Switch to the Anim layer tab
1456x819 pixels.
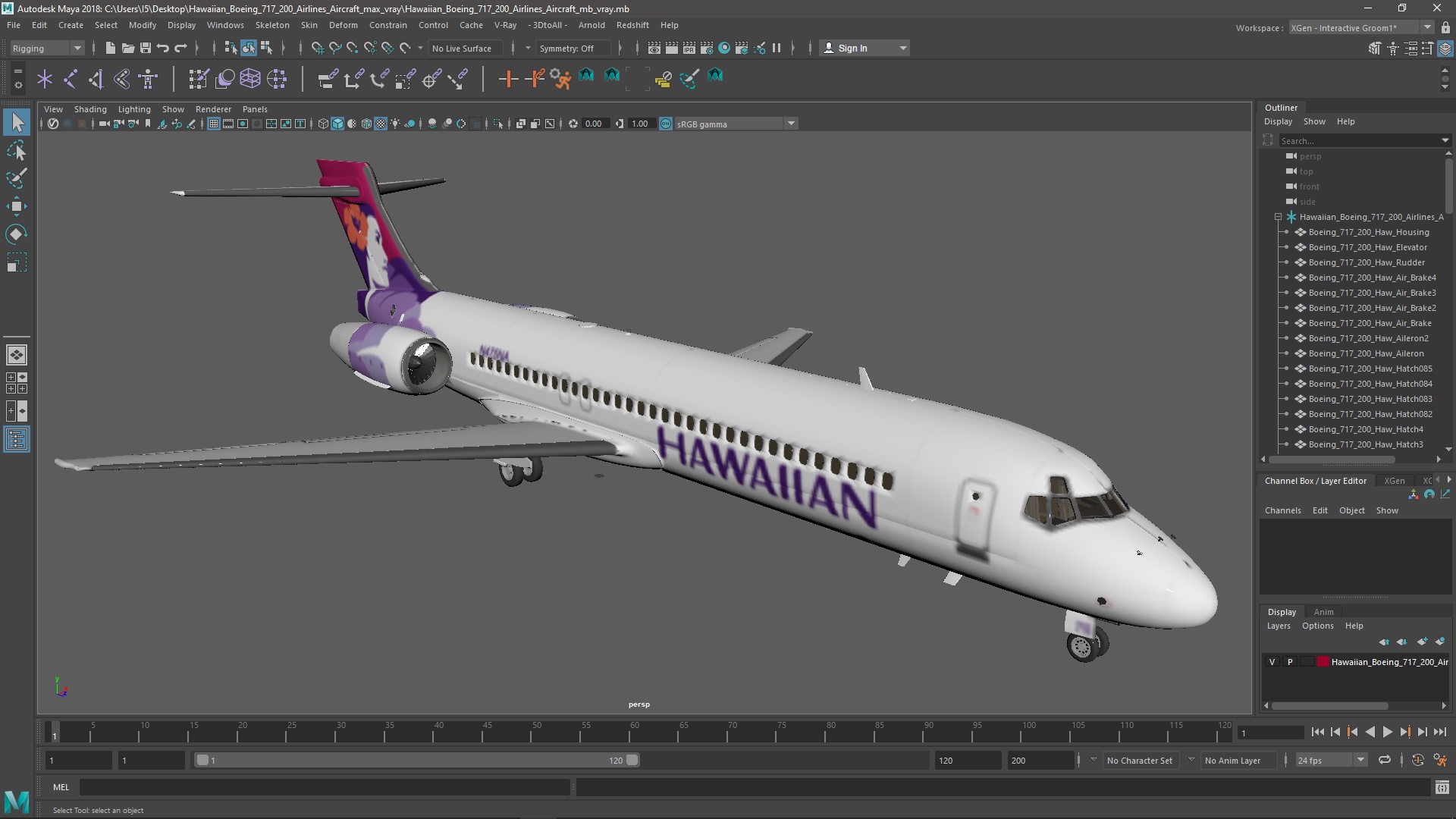1323,612
